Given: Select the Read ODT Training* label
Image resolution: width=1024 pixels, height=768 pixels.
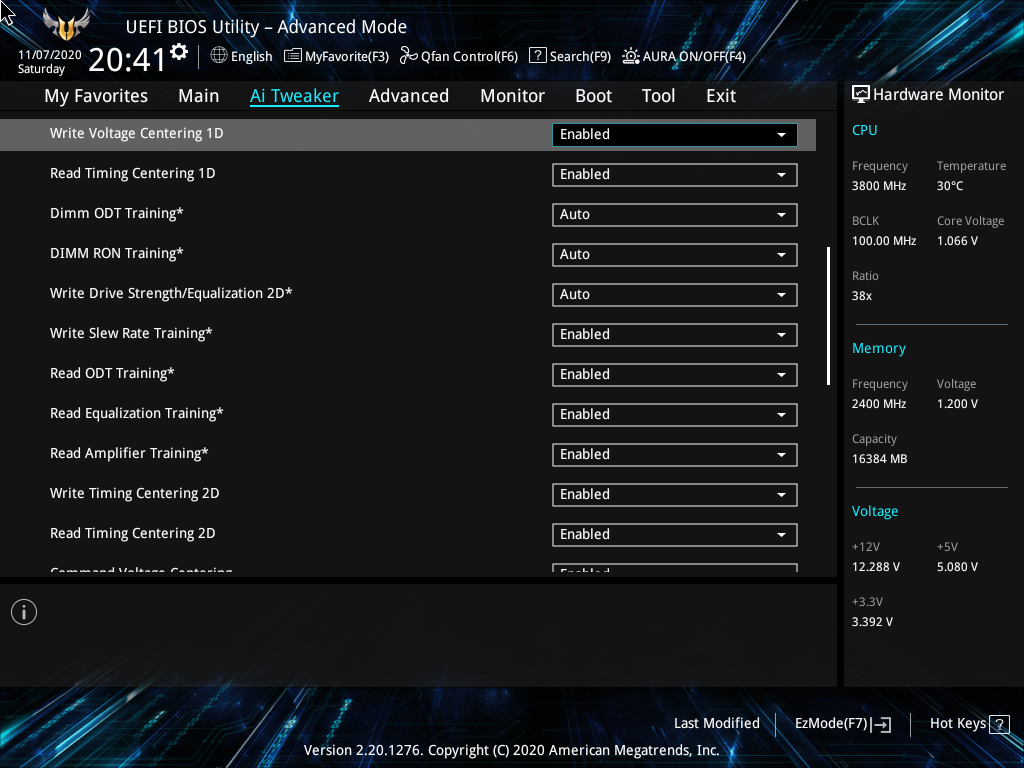Looking at the screenshot, I should pyautogui.click(x=112, y=374).
